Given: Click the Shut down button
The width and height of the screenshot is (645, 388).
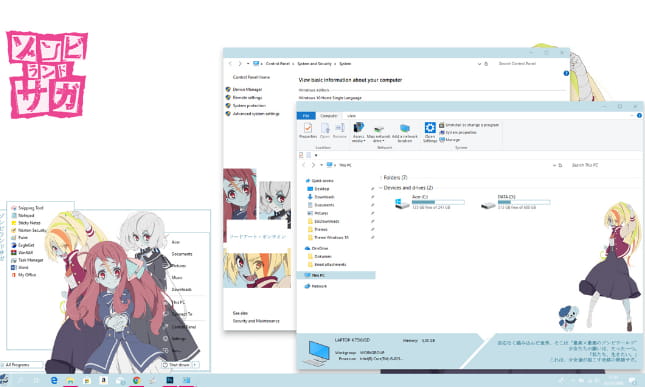Looking at the screenshot, I should coord(177,365).
